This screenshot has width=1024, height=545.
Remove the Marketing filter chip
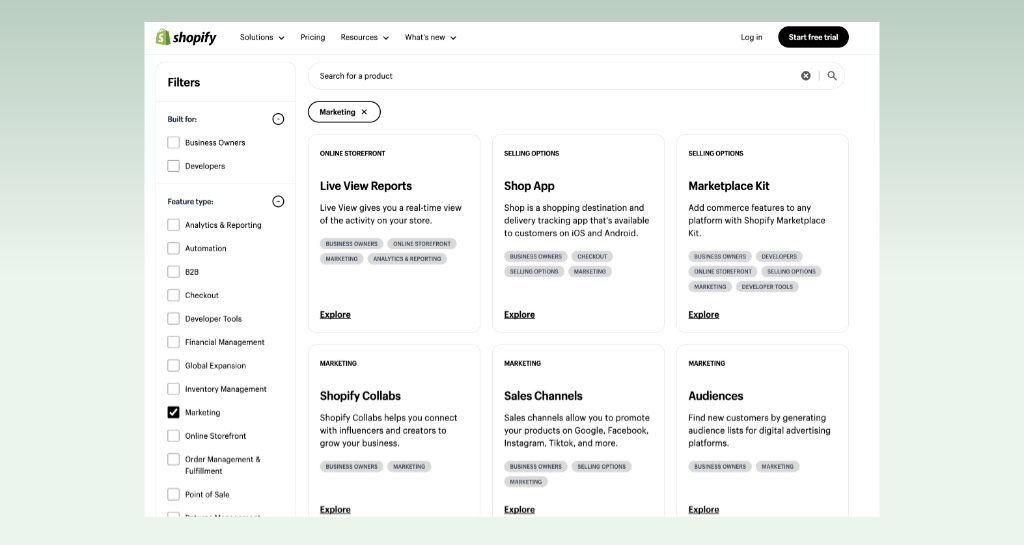click(x=364, y=112)
